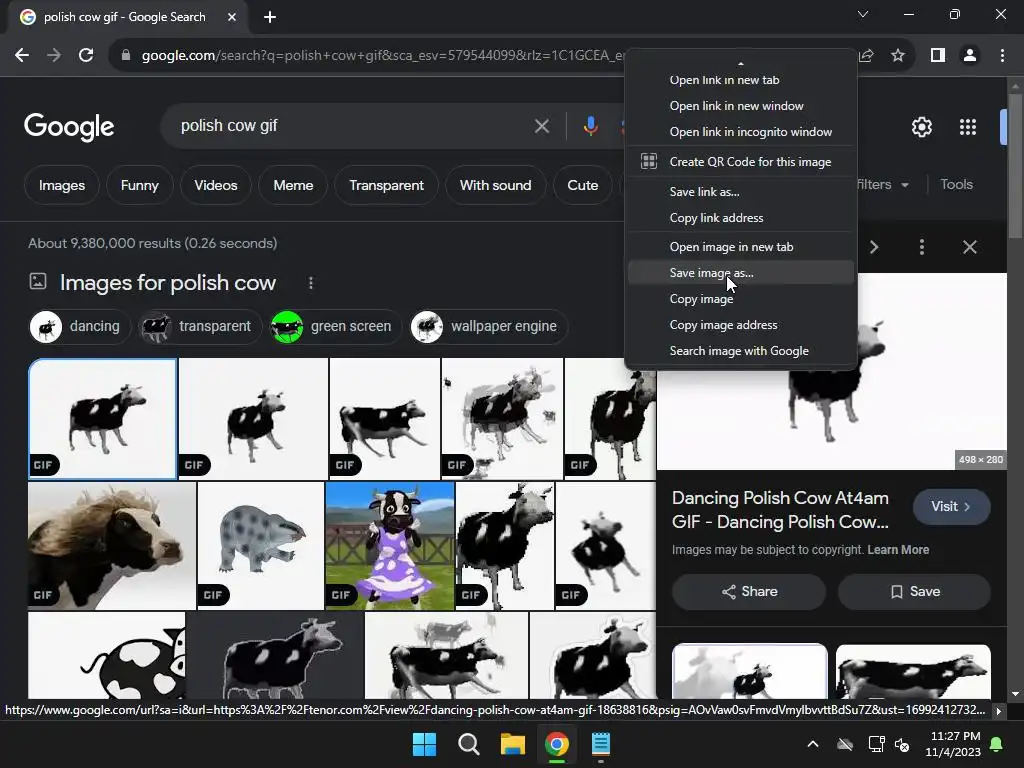Screen dimensions: 1024x768
Task: Open a new tab with the plus icon
Action: (270, 17)
